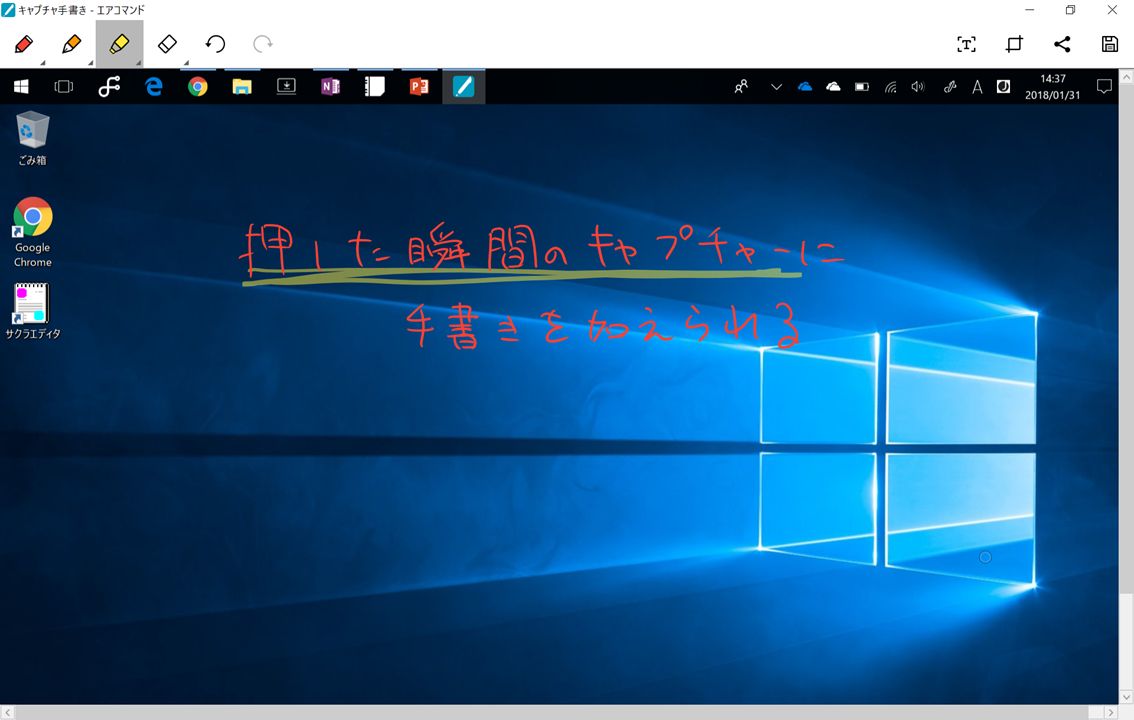1134x720 pixels.
Task: Click the vertical scrollbar down arrow
Action: pos(1127,697)
